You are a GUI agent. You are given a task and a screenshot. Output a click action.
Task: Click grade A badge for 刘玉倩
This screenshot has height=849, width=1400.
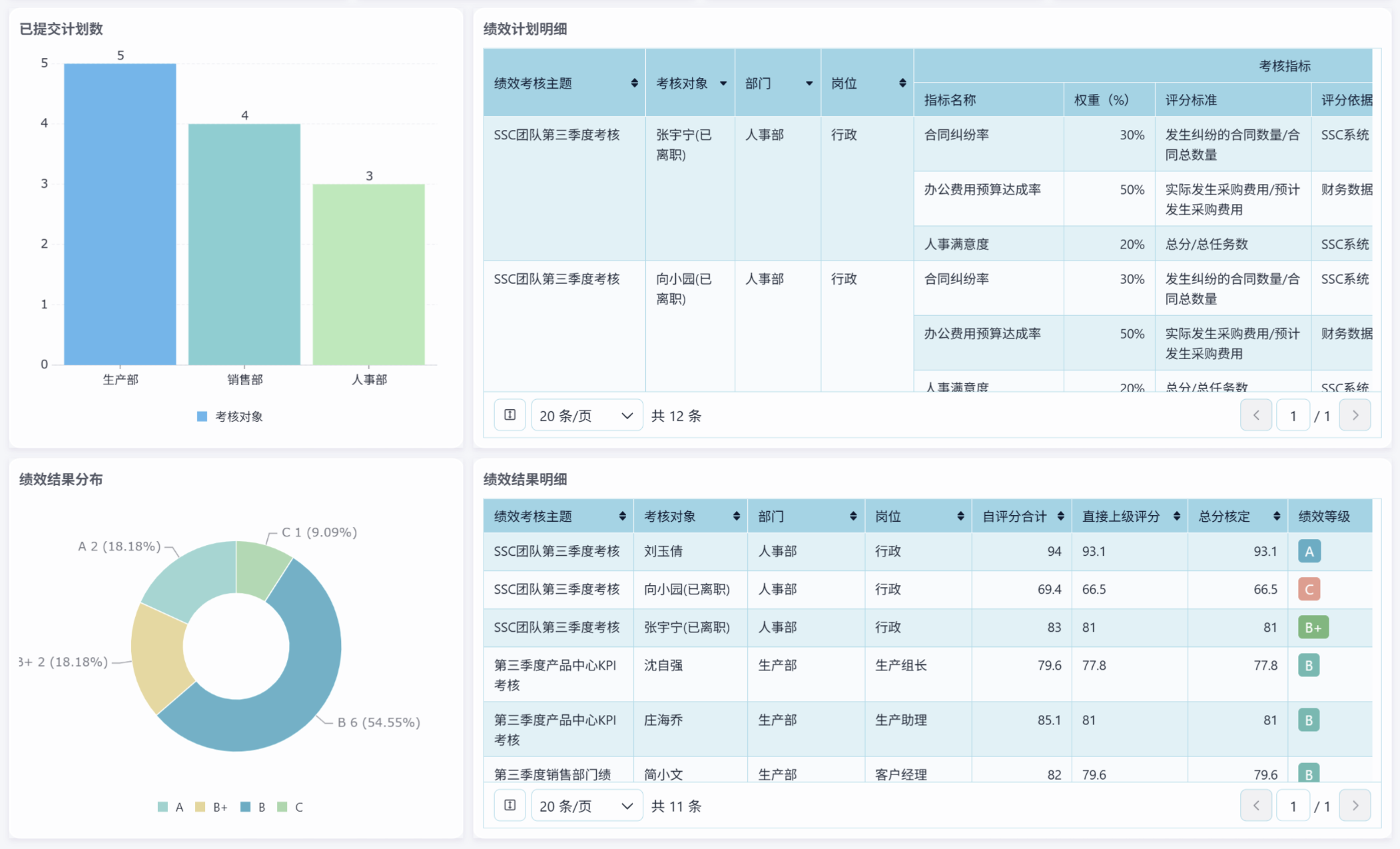pos(1309,551)
